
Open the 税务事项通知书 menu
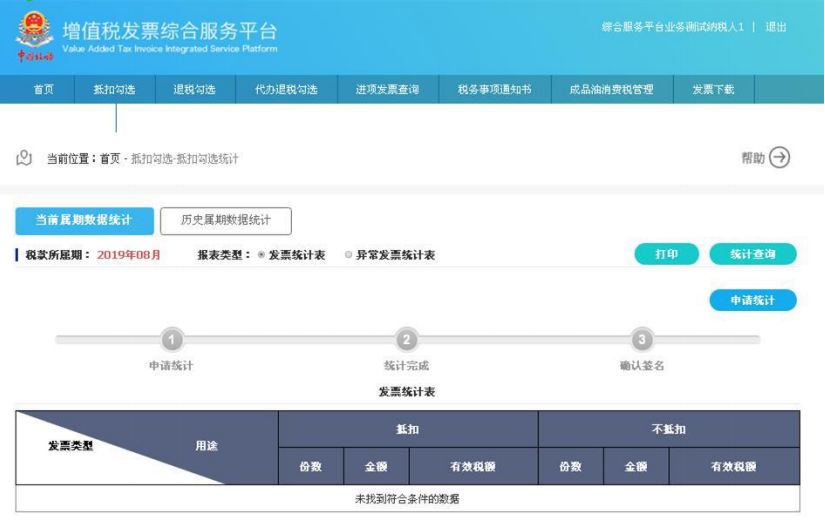(495, 89)
